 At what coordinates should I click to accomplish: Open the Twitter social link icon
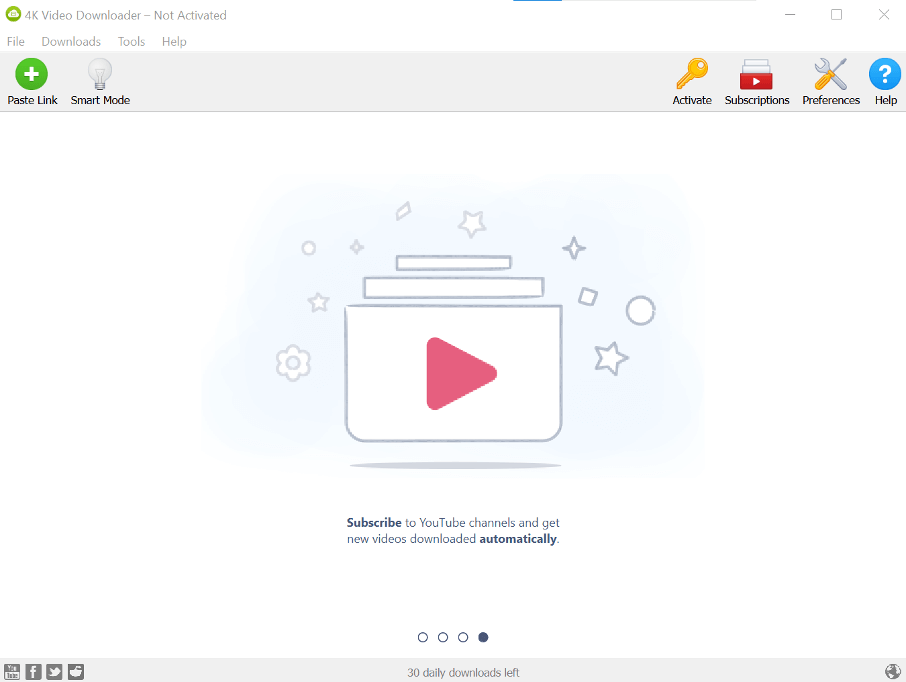pyautogui.click(x=54, y=672)
